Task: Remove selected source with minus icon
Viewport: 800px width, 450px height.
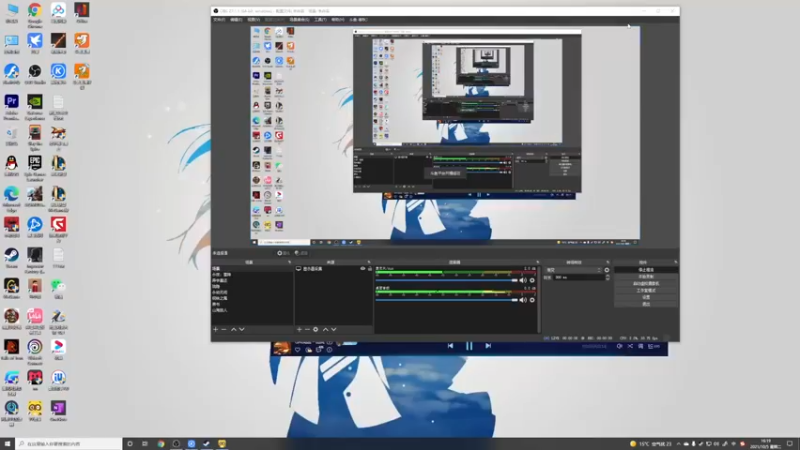Action: click(x=307, y=330)
